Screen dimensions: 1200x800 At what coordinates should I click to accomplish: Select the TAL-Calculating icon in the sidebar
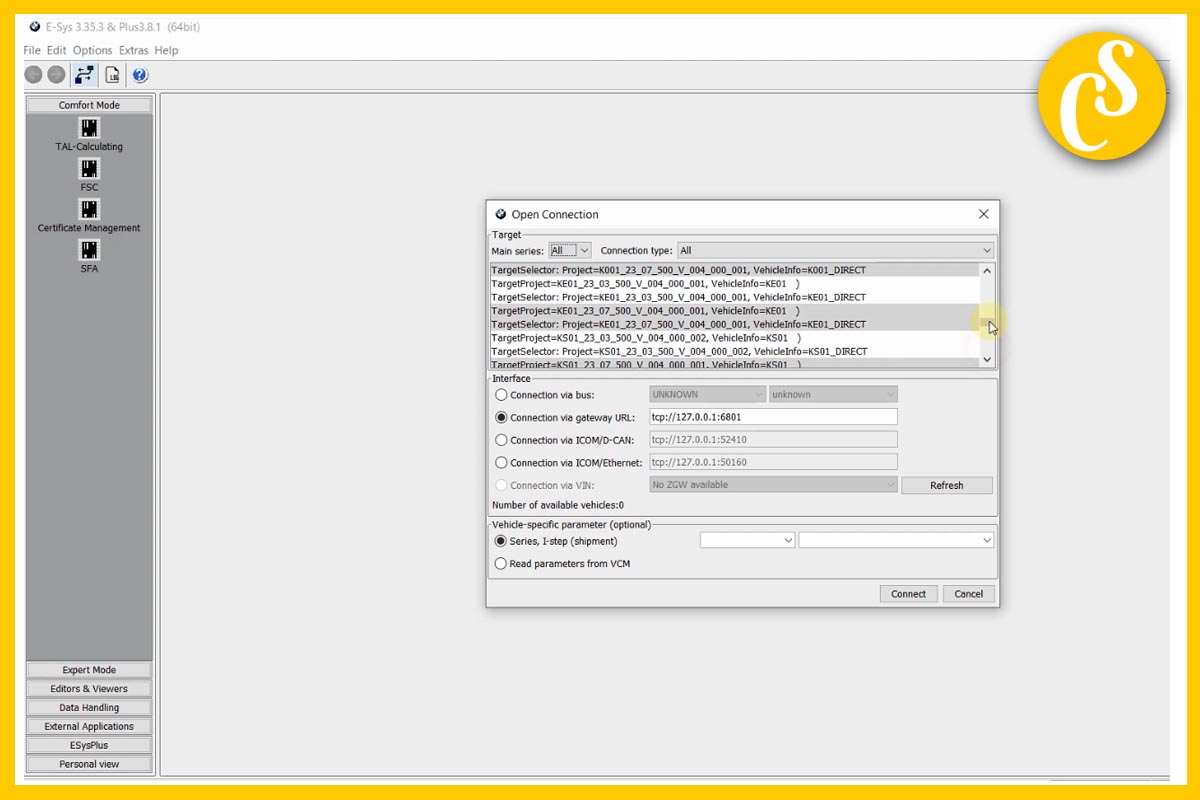pos(88,128)
